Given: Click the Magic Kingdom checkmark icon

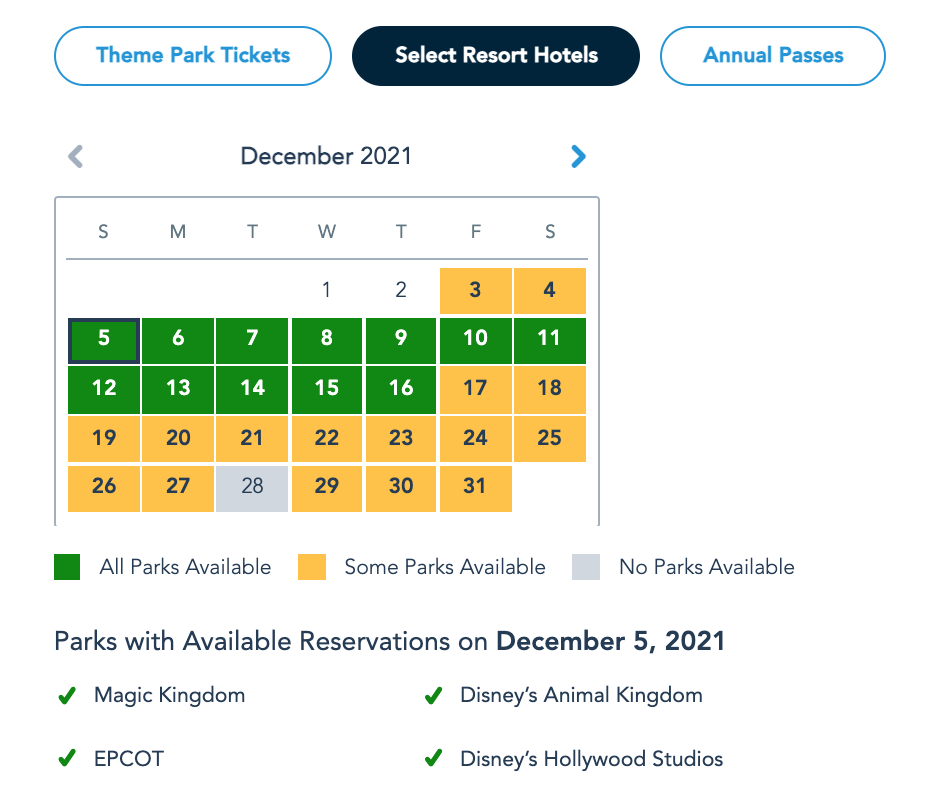Looking at the screenshot, I should (67, 696).
